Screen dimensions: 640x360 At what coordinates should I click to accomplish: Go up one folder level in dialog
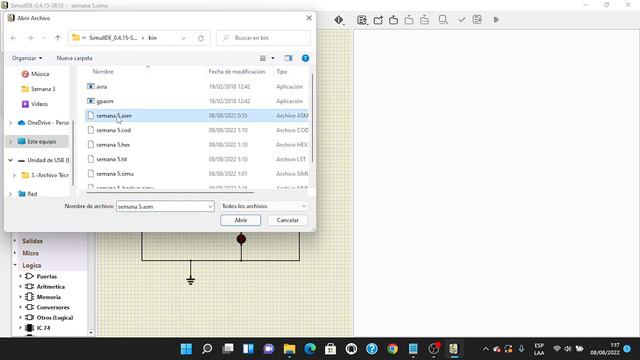point(58,38)
